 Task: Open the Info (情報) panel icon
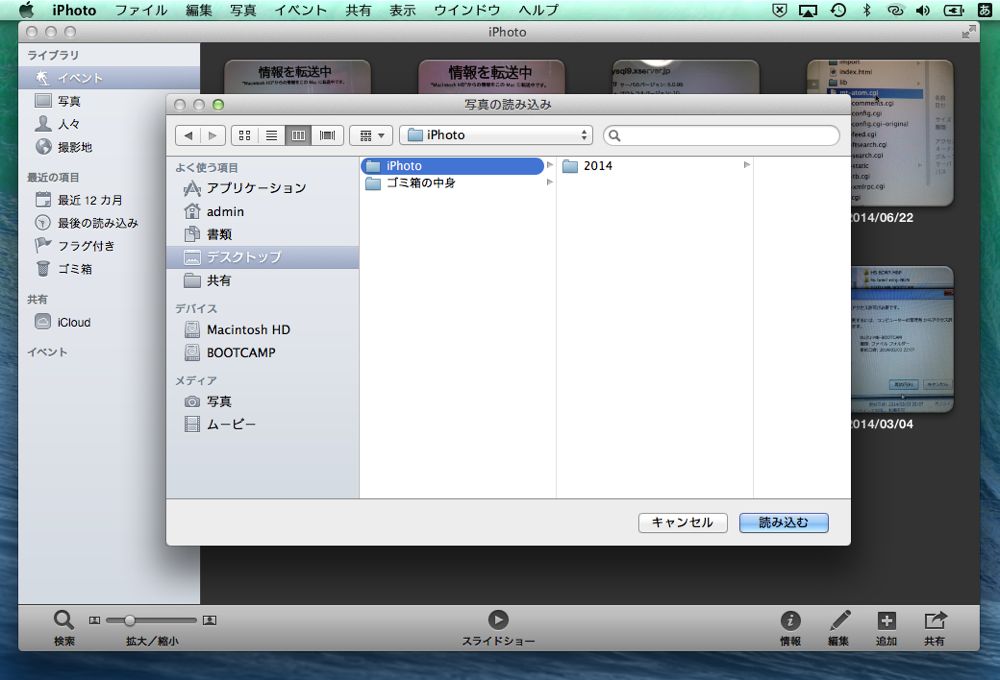790,620
